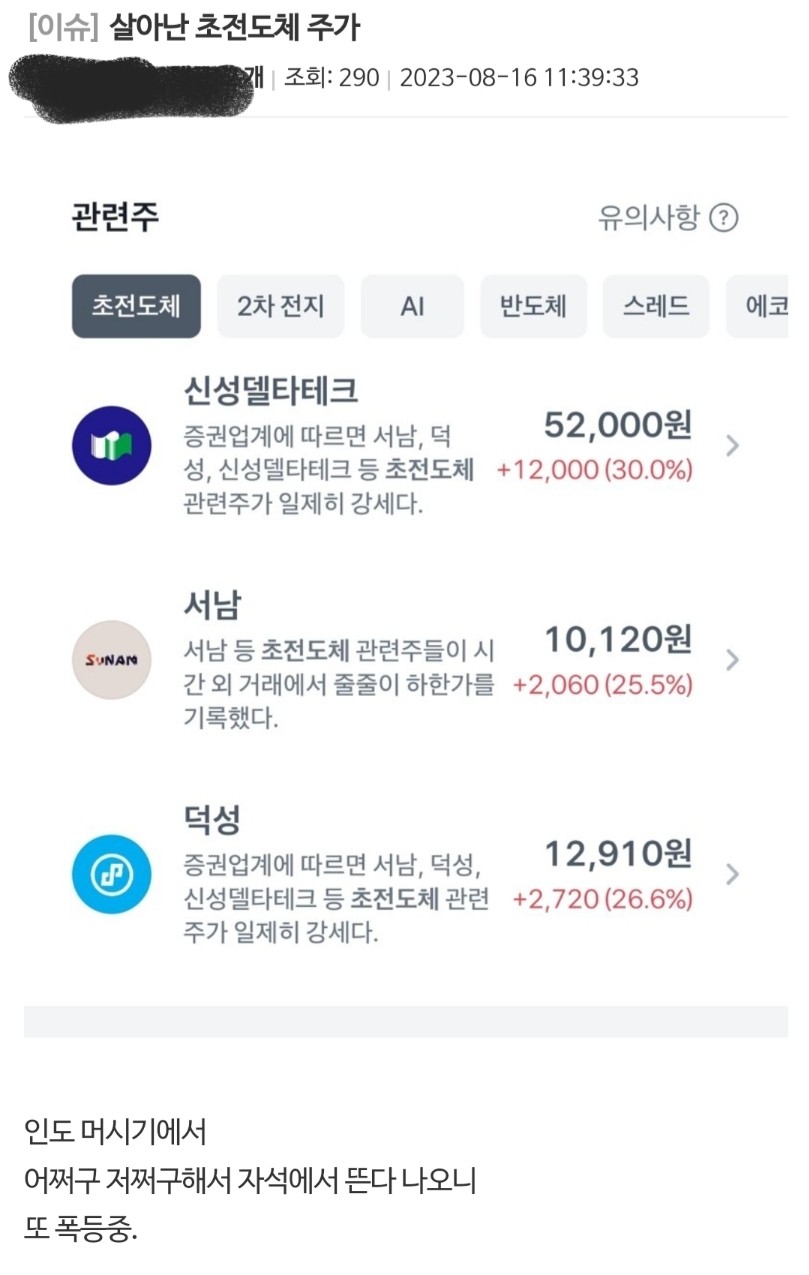Select the 초전도체 category tab
Image resolution: width=809 pixels, height=1275 pixels.
click(136, 306)
